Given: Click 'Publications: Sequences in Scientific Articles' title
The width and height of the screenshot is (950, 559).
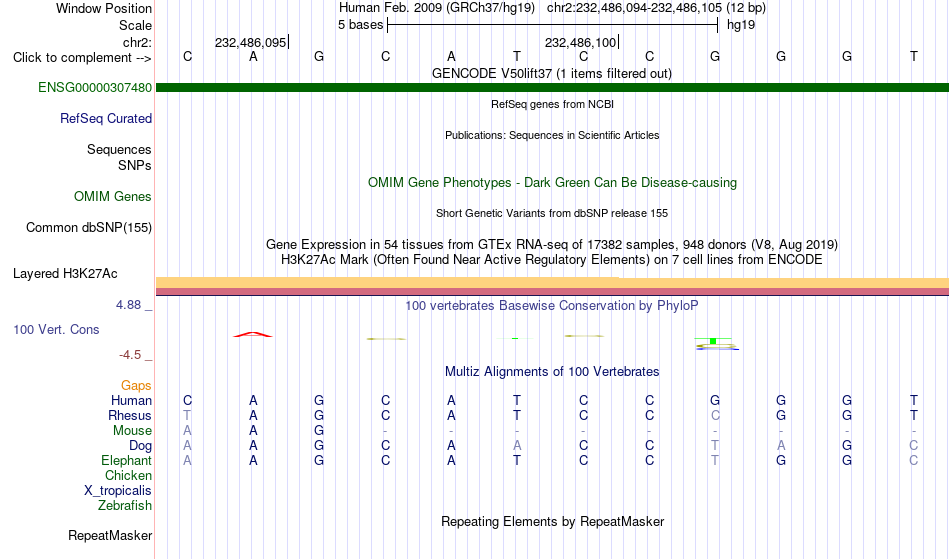Looking at the screenshot, I should (x=552, y=135).
